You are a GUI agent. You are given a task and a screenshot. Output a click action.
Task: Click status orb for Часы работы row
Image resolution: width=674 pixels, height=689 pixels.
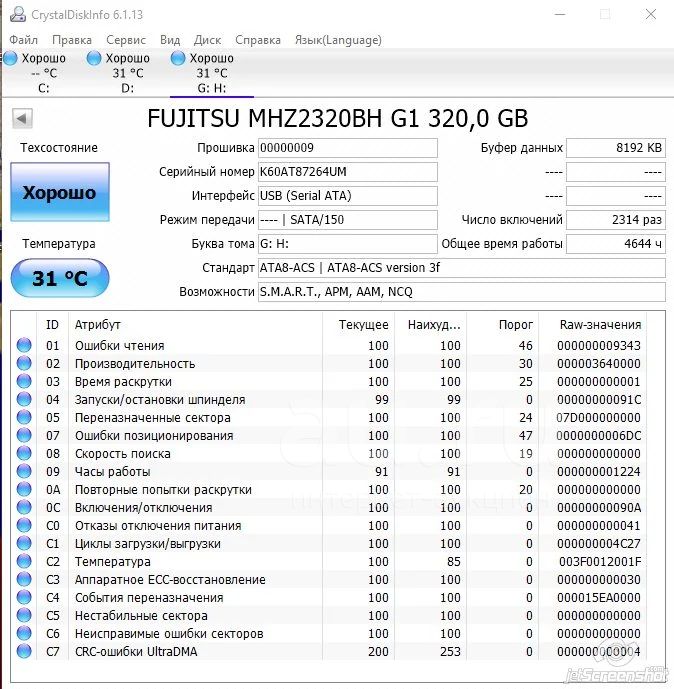[x=24, y=471]
